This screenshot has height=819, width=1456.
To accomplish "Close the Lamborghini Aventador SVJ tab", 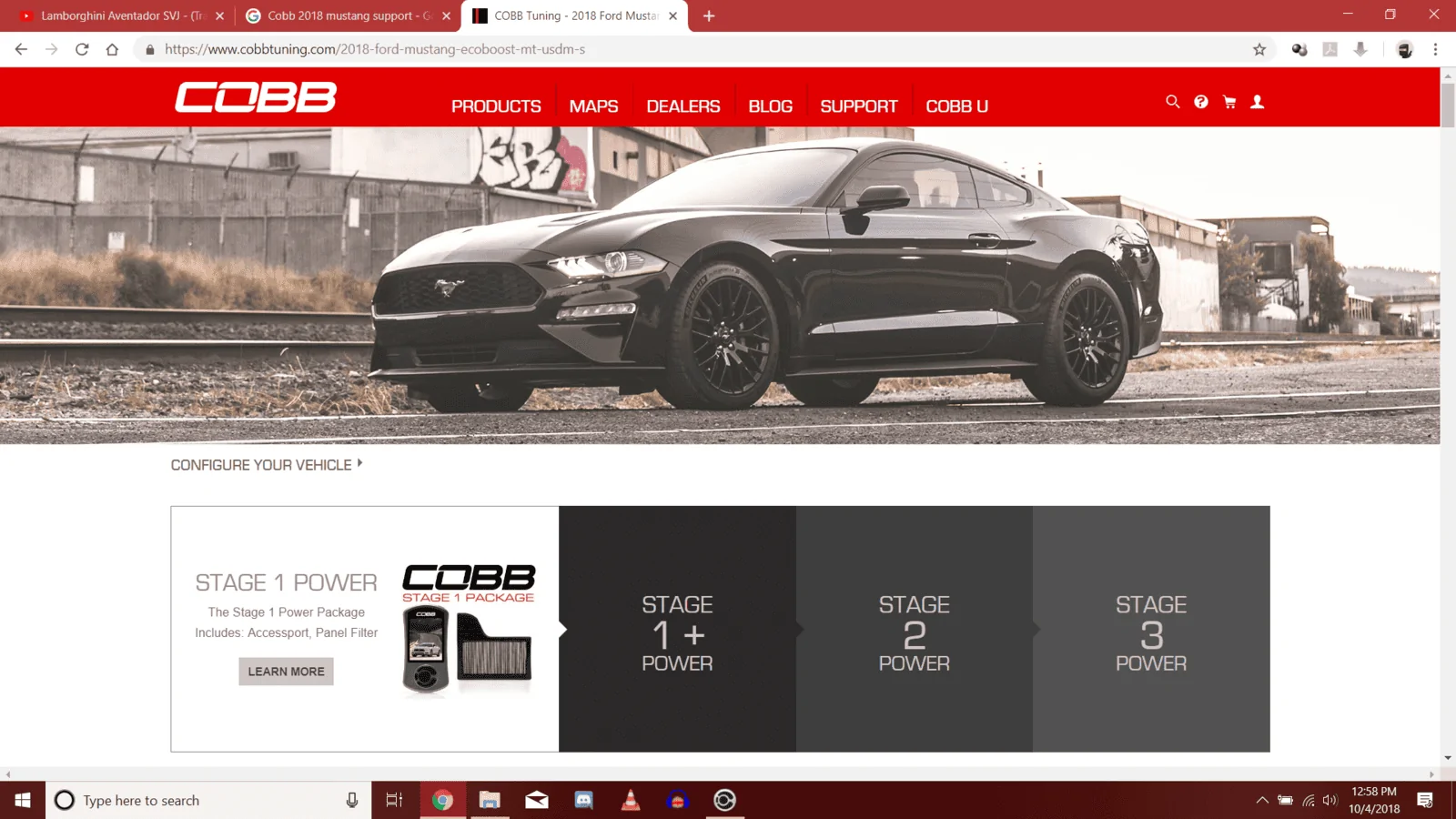I will click(x=219, y=15).
